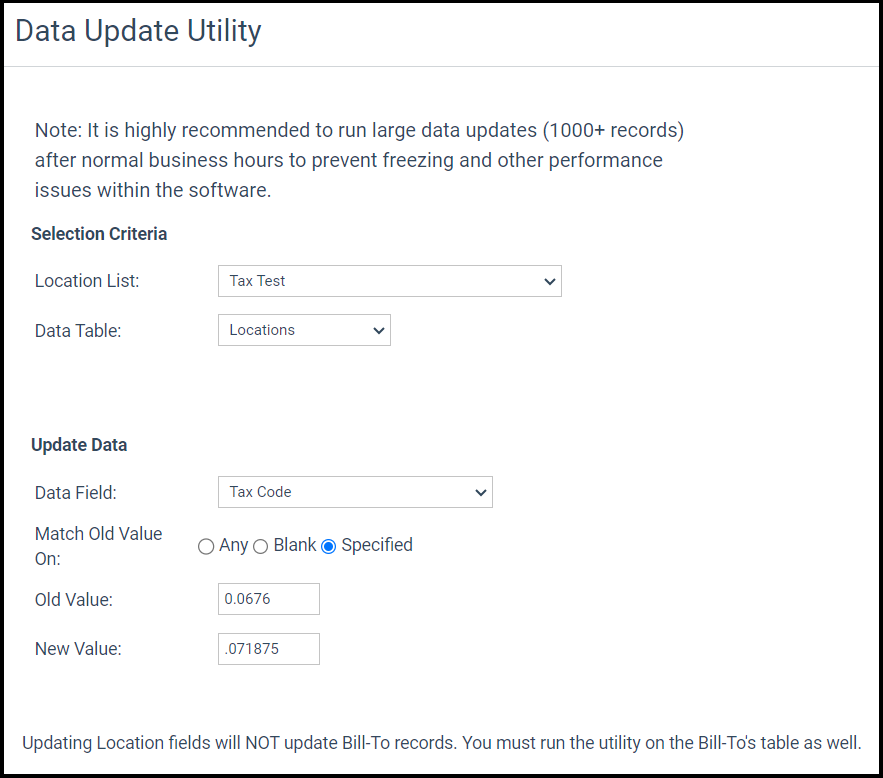Click the 'Data Update Utility' page title
Image resolution: width=883 pixels, height=778 pixels.
138,31
